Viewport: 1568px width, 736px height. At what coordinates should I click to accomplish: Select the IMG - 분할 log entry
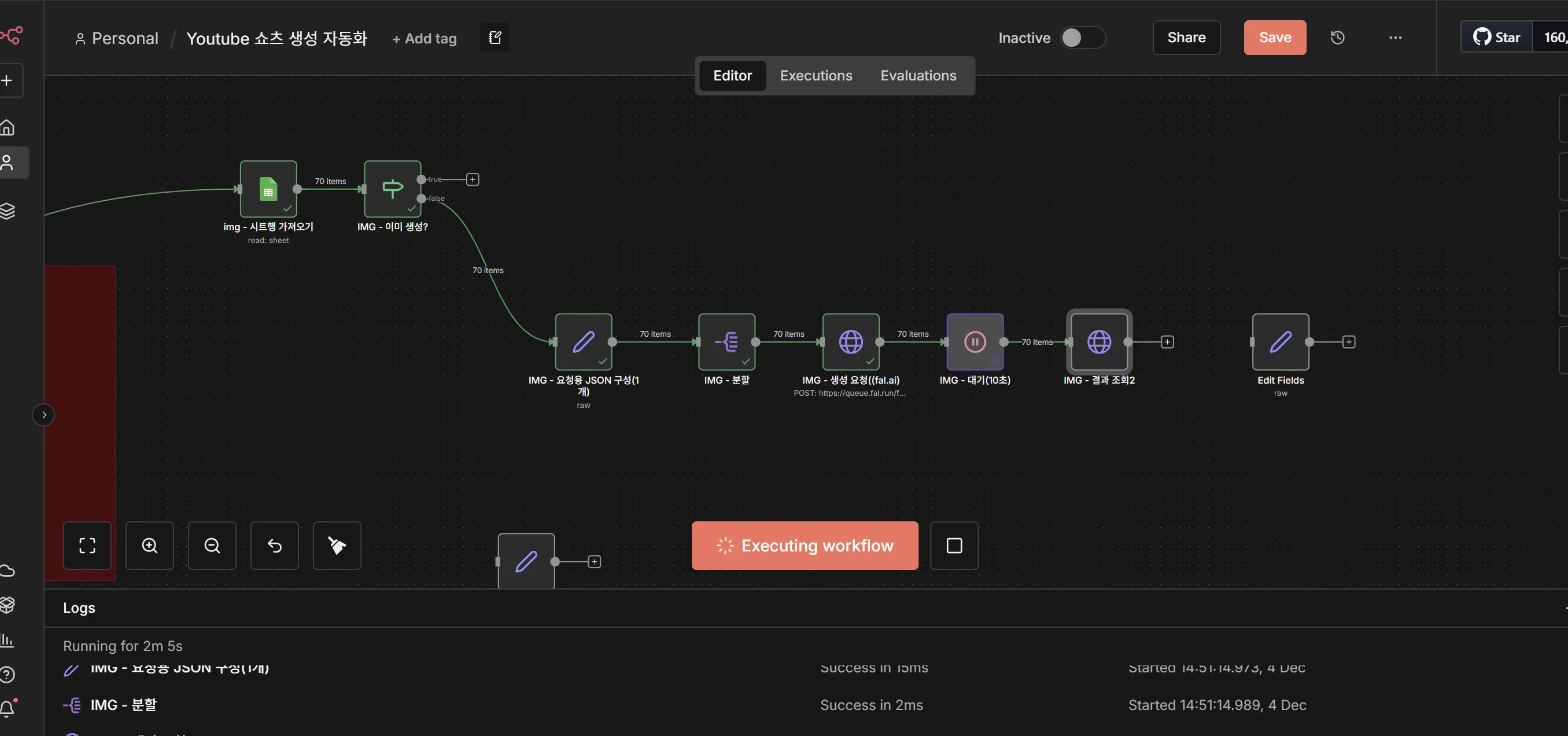pyautogui.click(x=124, y=705)
